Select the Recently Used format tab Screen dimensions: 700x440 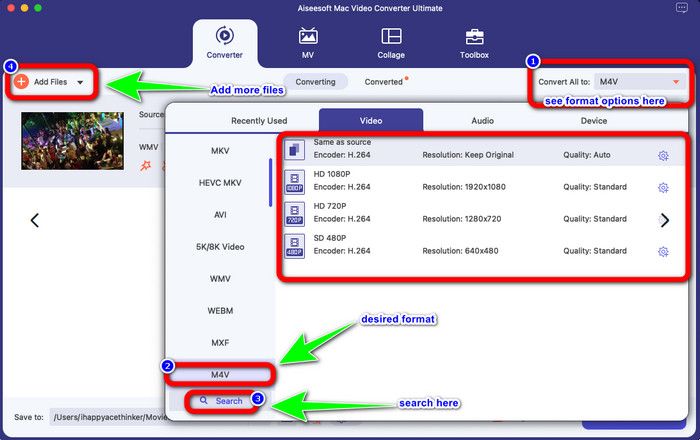259,120
